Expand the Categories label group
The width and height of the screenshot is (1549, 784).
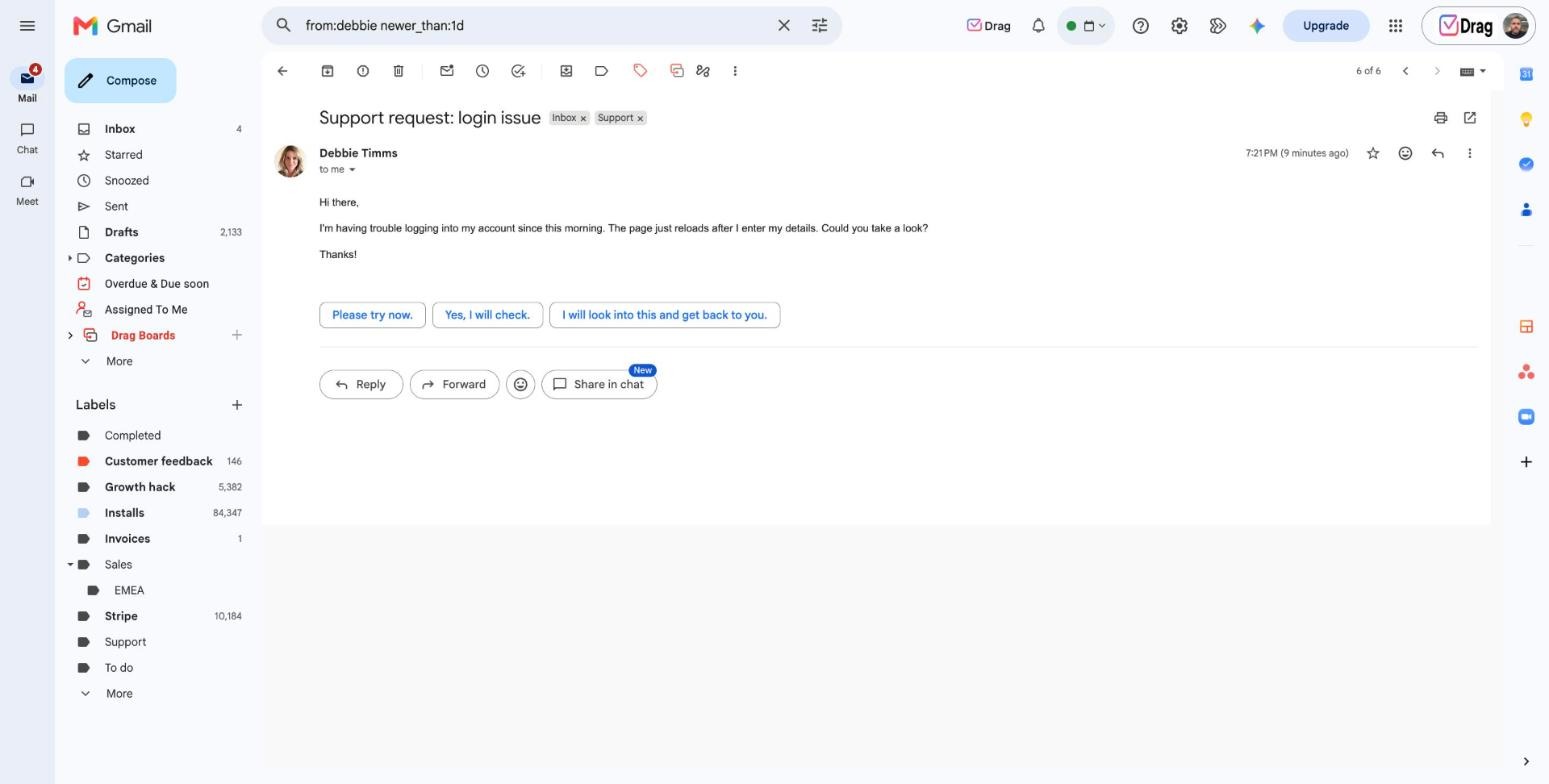click(70, 258)
